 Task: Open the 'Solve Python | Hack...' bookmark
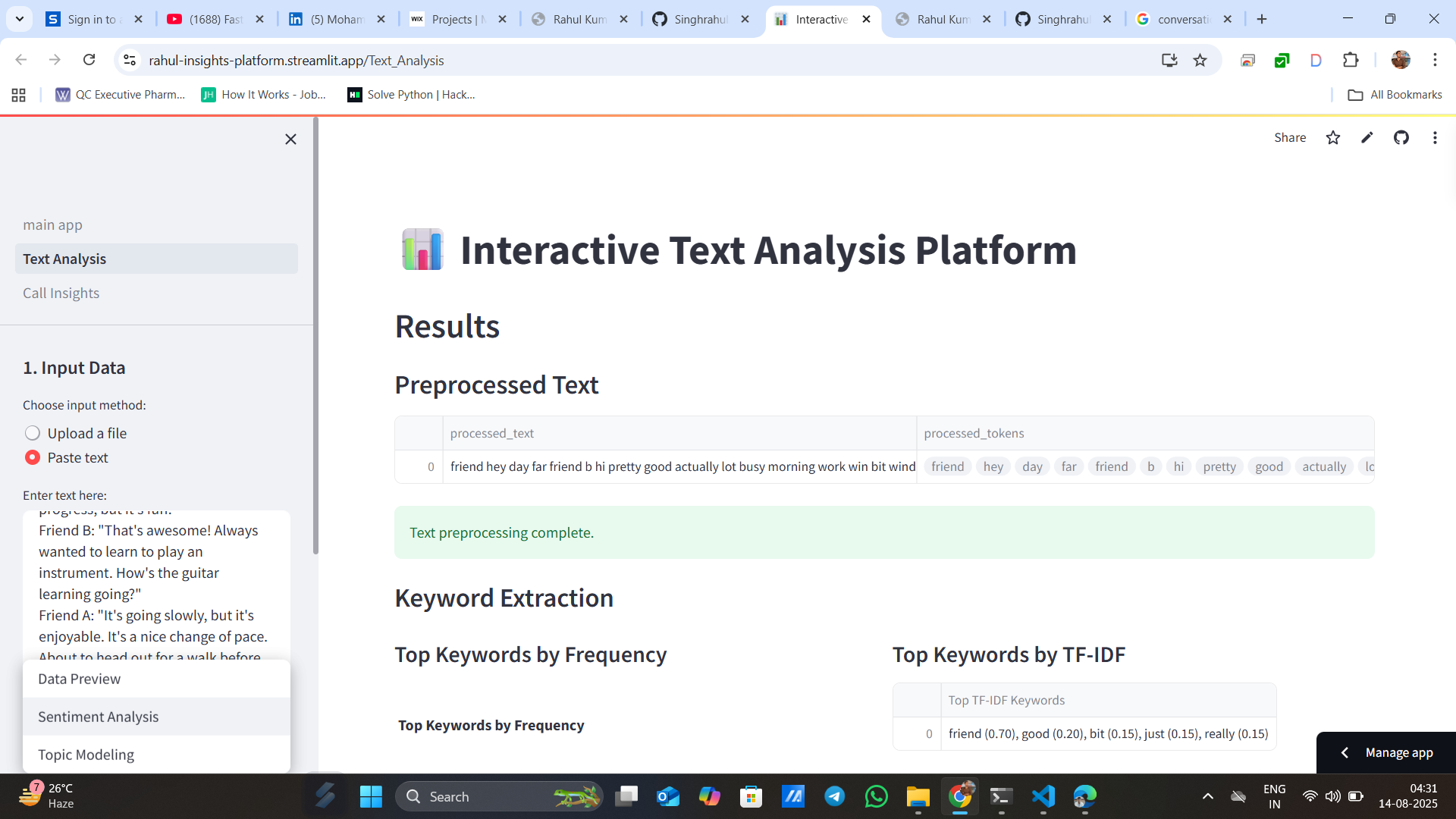click(x=412, y=95)
